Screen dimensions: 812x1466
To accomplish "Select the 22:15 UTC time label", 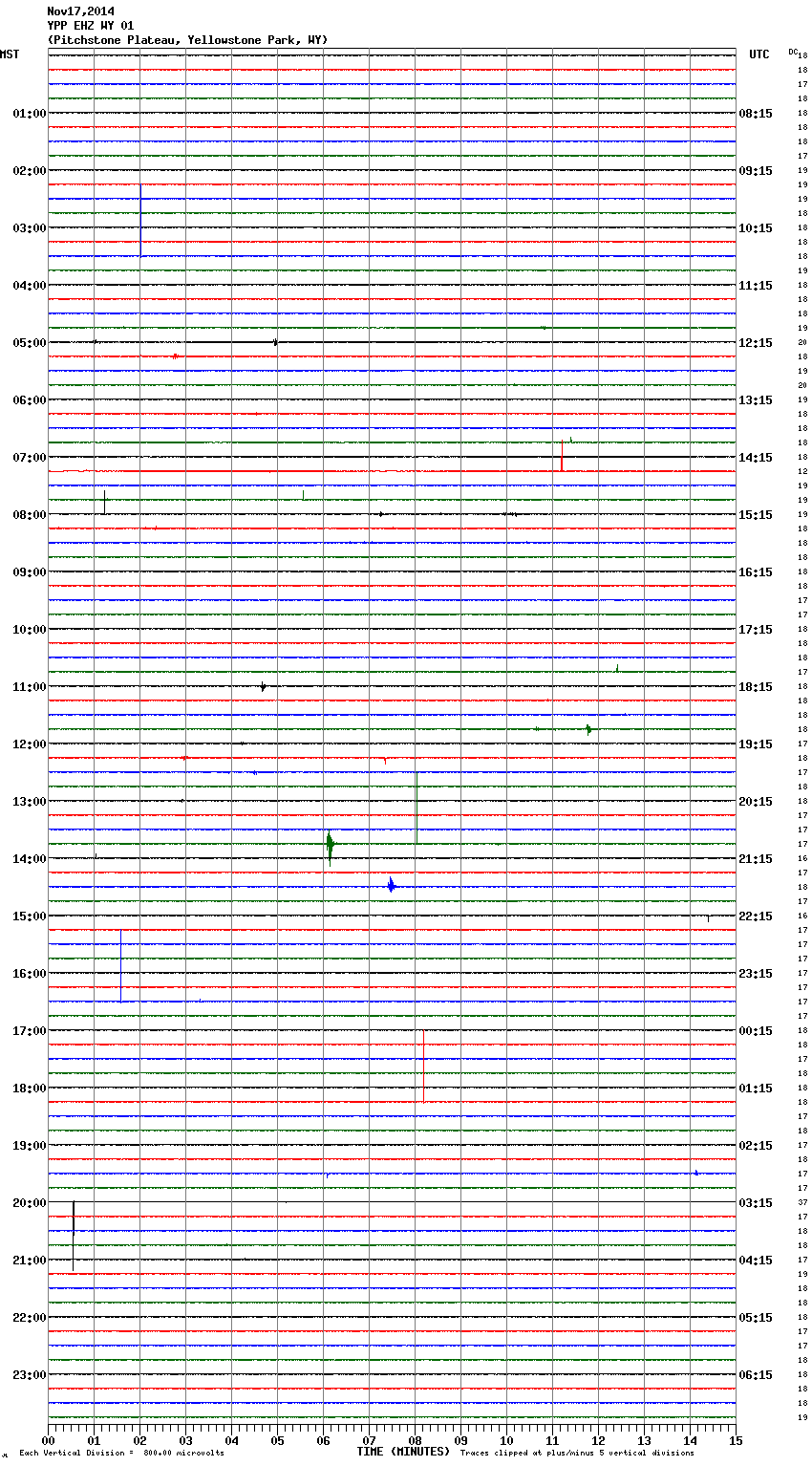I will [x=756, y=916].
